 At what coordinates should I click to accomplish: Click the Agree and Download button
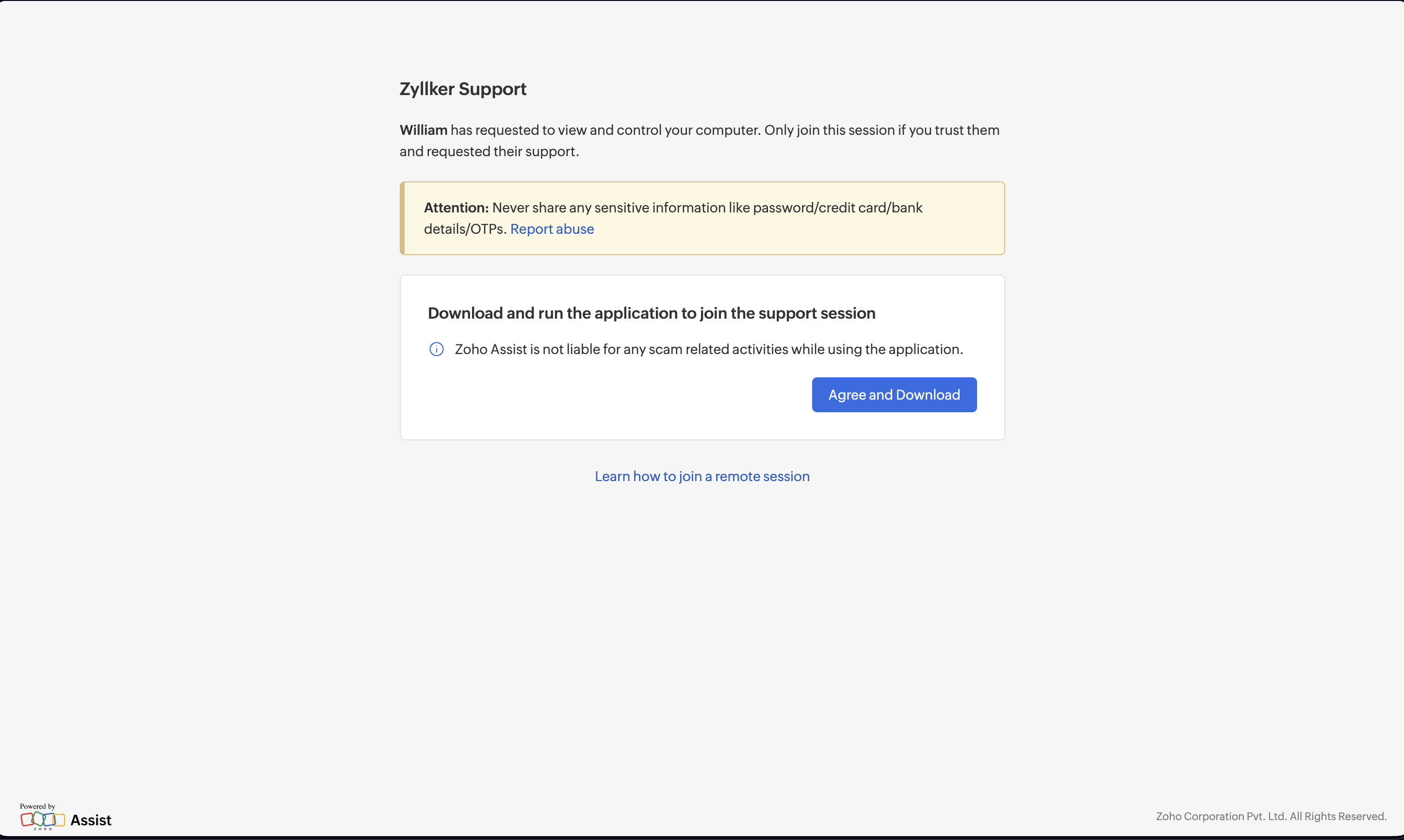click(x=894, y=394)
